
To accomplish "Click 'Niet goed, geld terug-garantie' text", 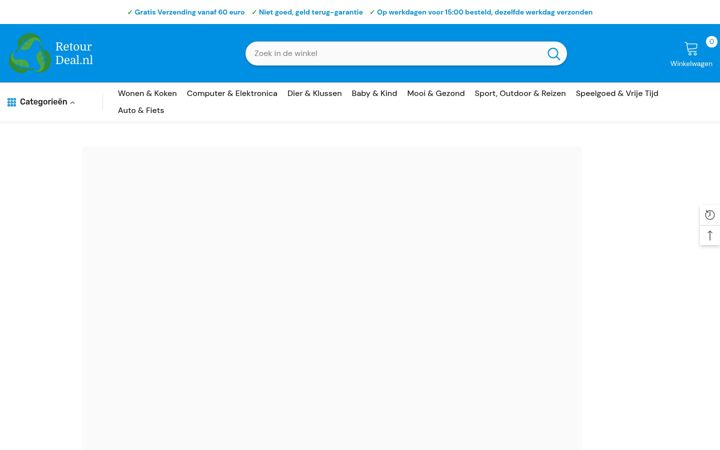I will pyautogui.click(x=311, y=12).
